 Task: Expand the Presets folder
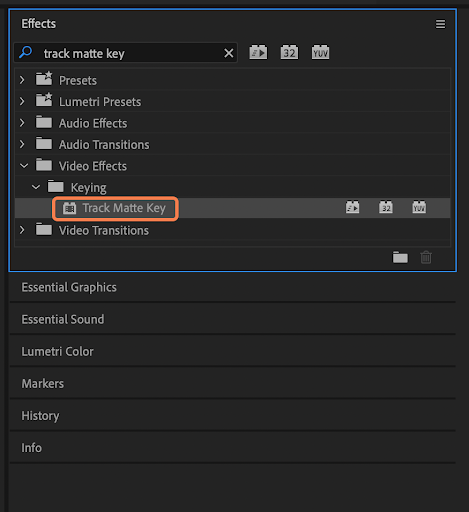tap(22, 80)
